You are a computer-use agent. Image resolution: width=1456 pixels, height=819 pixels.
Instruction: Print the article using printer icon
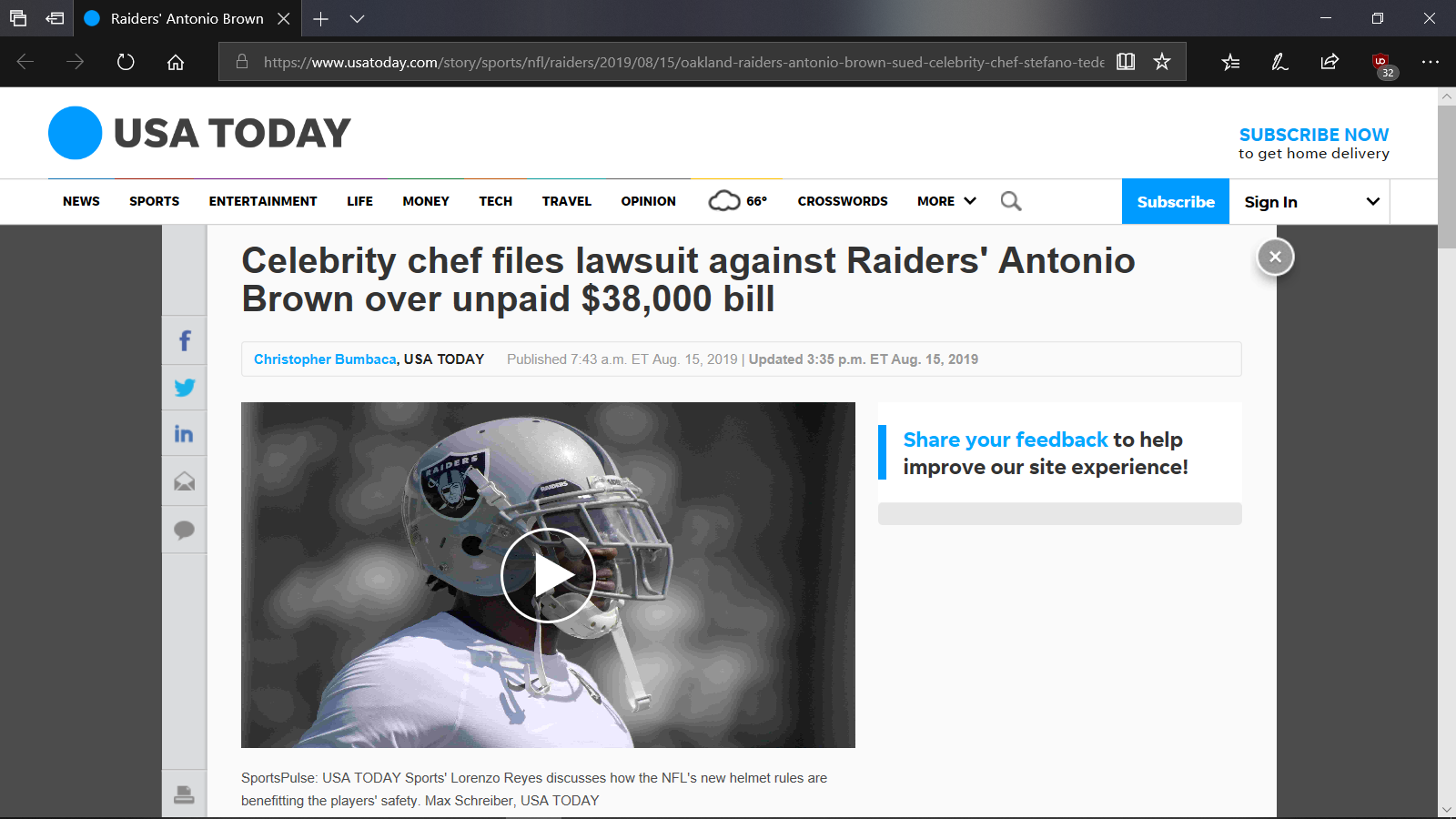(185, 794)
